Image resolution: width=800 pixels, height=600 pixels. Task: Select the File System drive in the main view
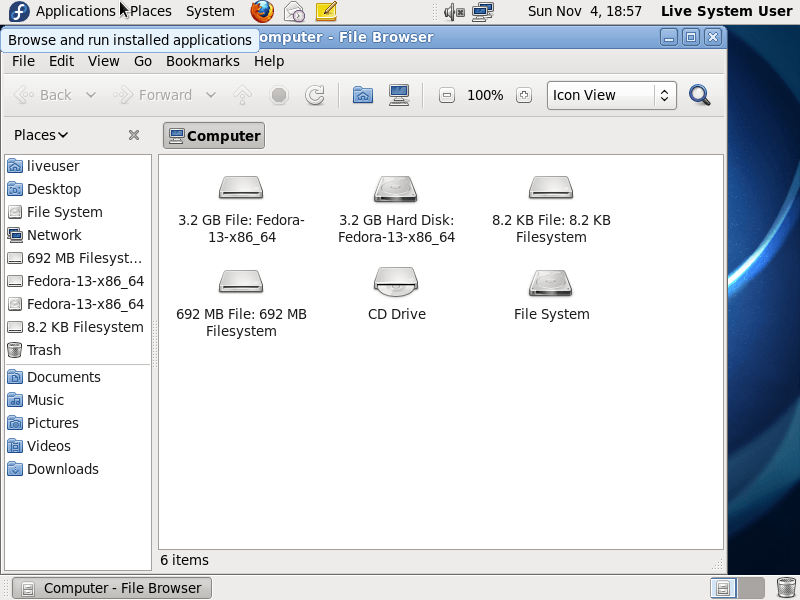551,282
